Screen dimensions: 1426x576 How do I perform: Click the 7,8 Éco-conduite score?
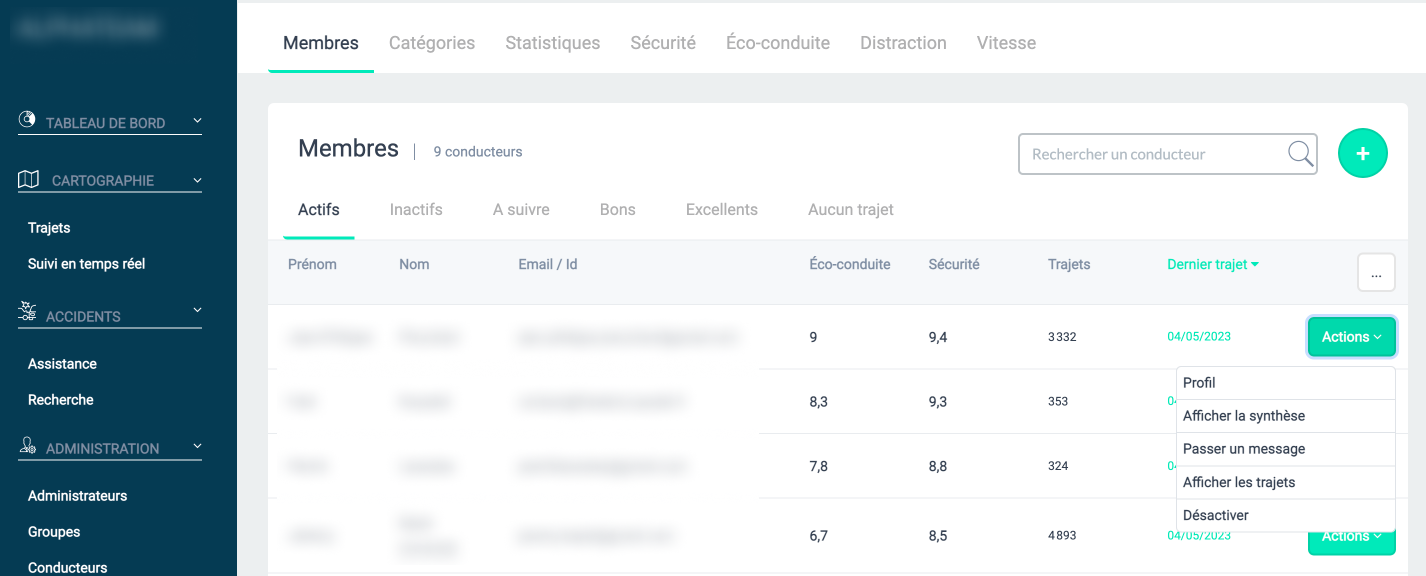[x=818, y=466]
